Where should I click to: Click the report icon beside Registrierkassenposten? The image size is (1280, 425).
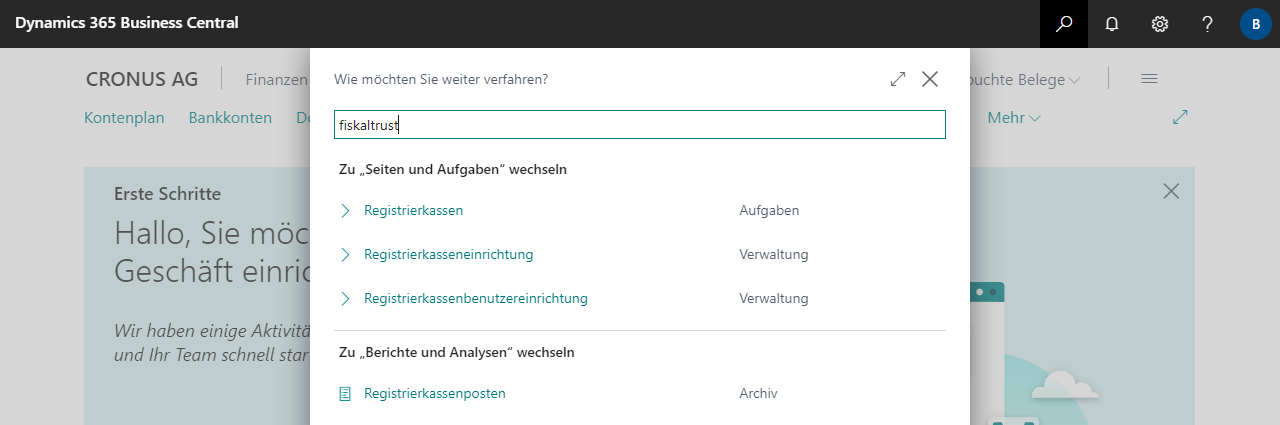pyautogui.click(x=346, y=394)
